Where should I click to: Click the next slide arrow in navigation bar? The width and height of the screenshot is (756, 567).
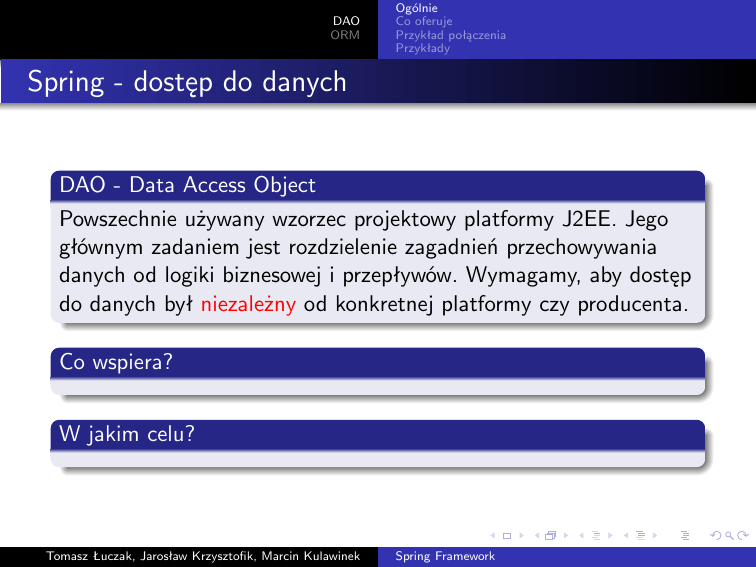[523, 537]
